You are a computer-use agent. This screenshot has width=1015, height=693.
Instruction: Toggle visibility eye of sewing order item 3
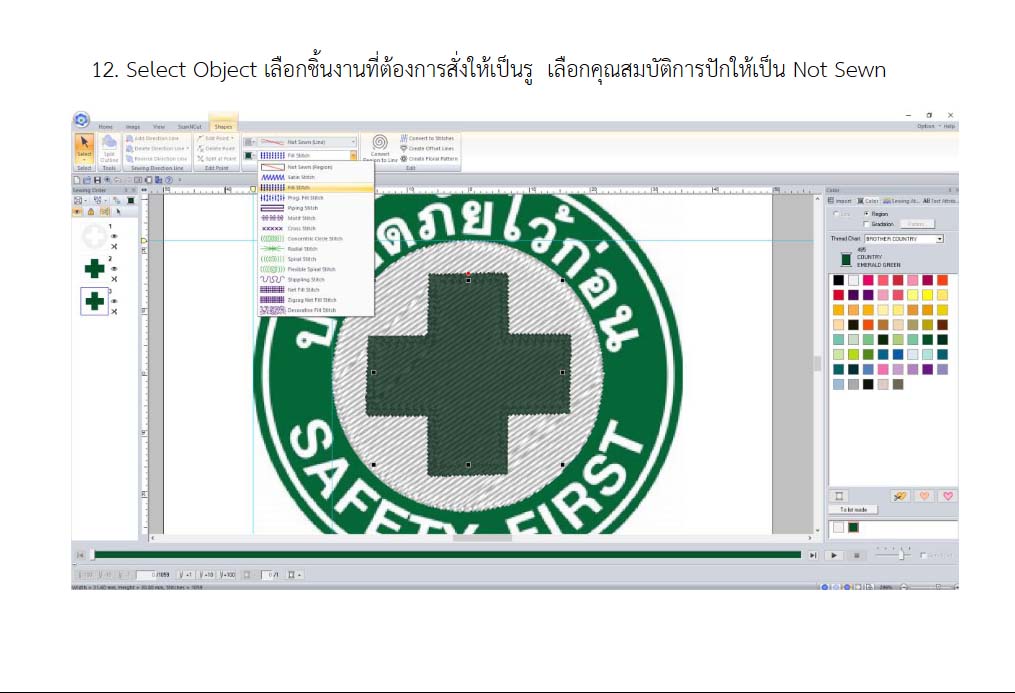(x=114, y=301)
